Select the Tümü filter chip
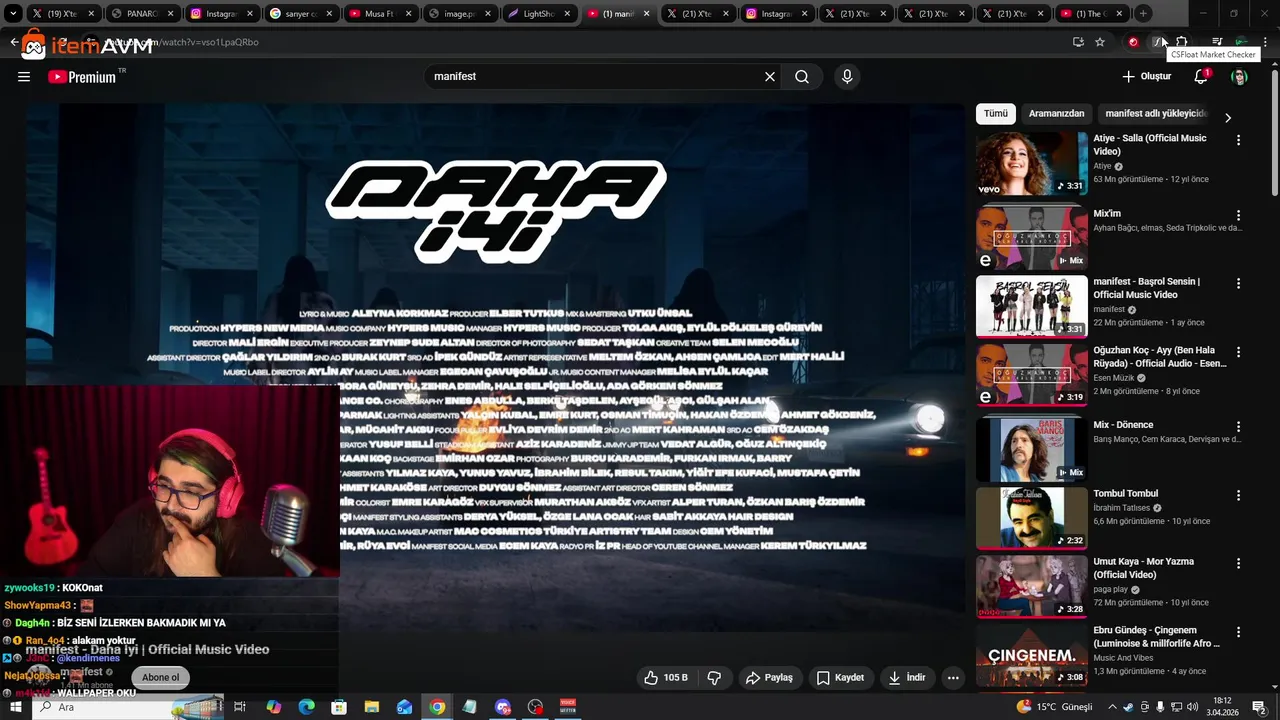1280x720 pixels. click(x=996, y=114)
